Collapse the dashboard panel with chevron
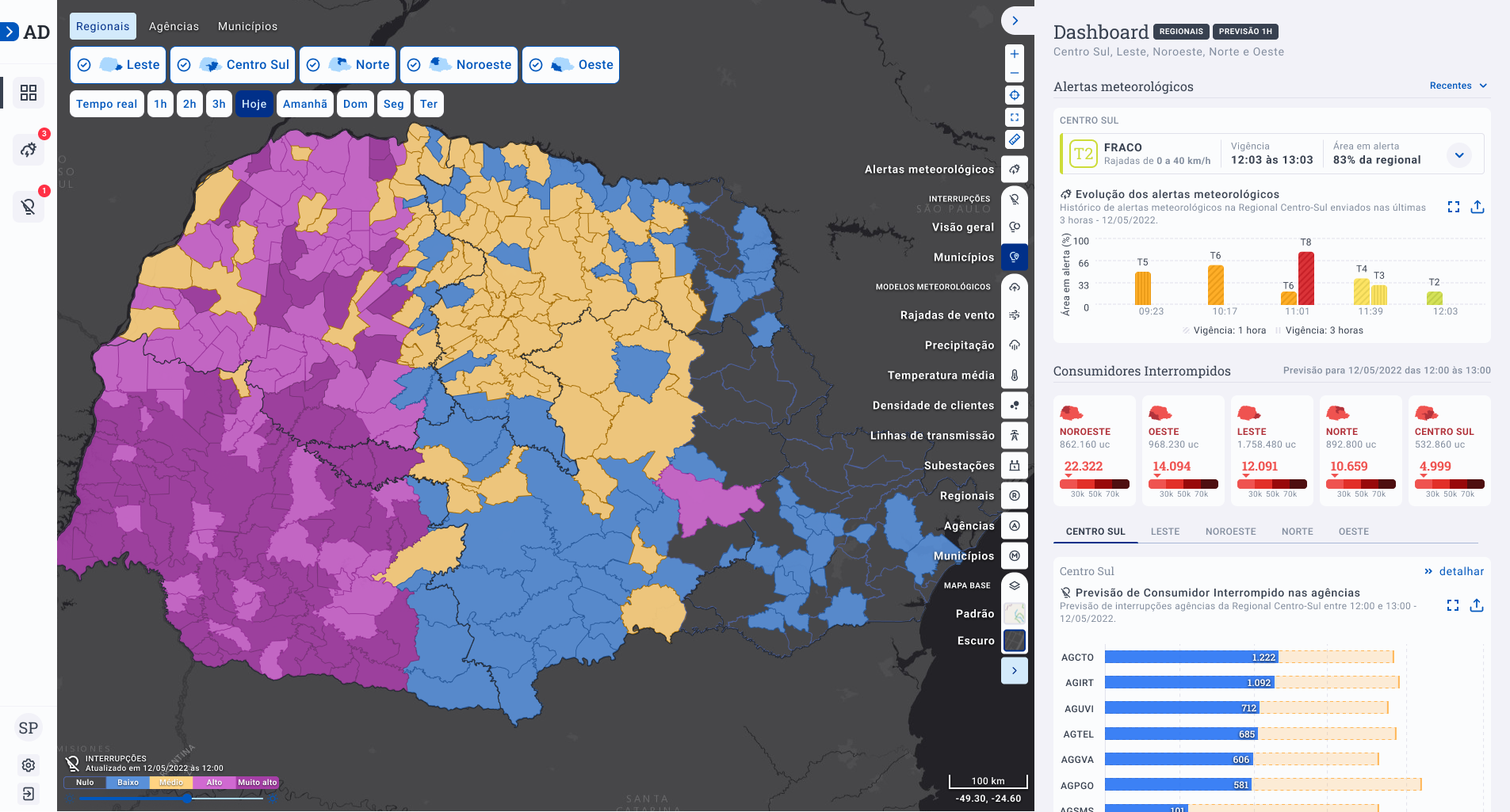Screen dimensions: 1510x812 click(1015, 21)
